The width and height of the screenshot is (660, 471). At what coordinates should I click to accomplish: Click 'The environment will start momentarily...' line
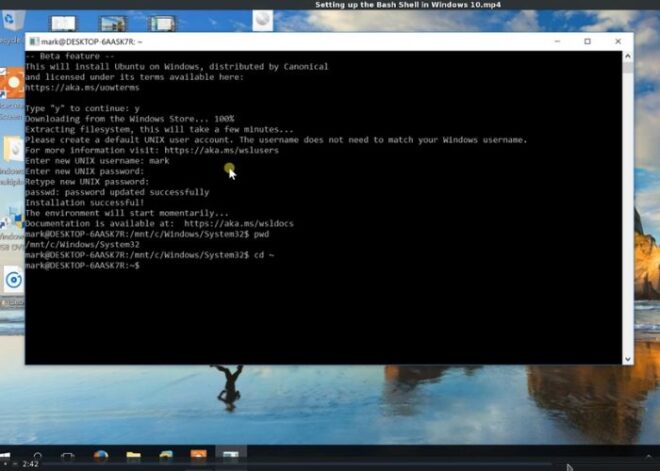(x=127, y=213)
